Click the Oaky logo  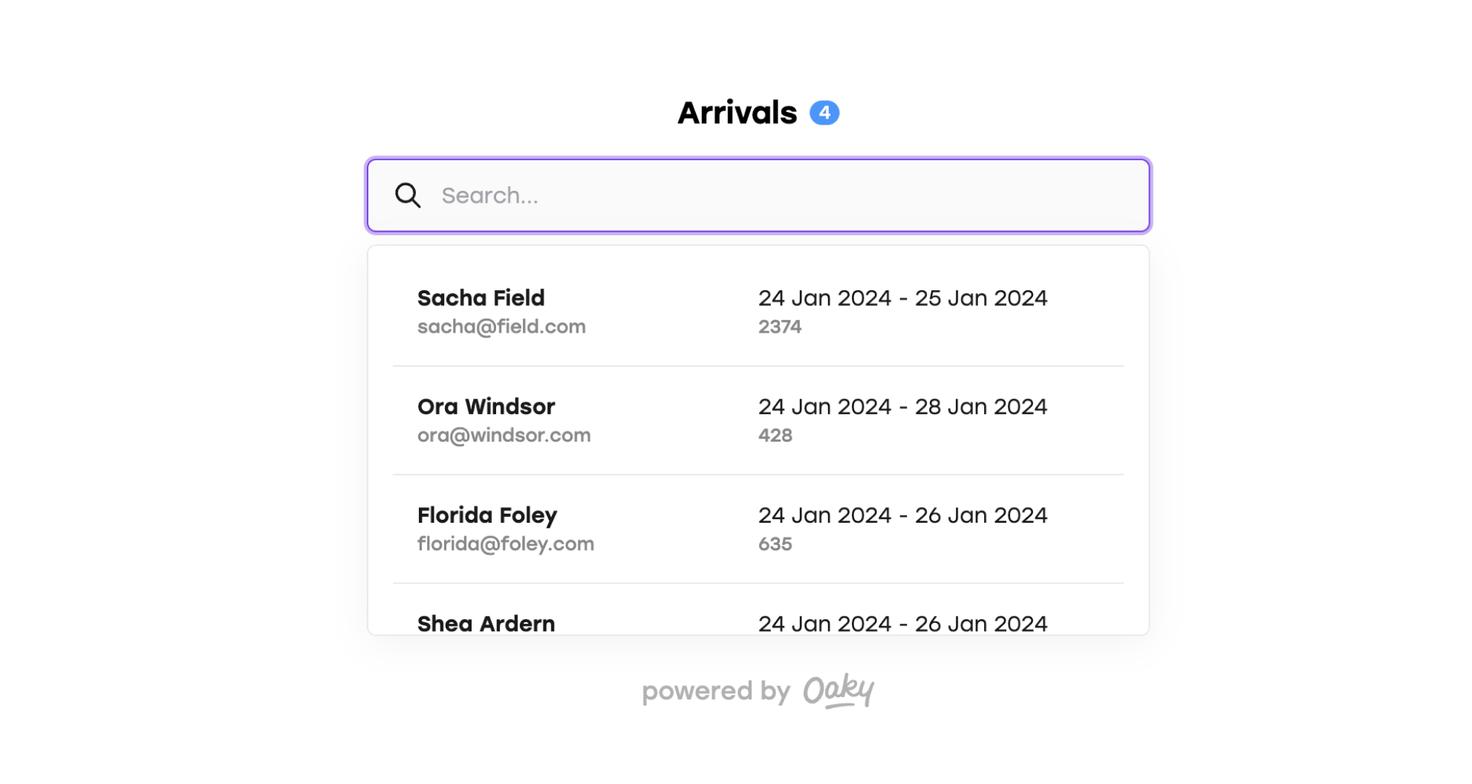click(x=838, y=691)
